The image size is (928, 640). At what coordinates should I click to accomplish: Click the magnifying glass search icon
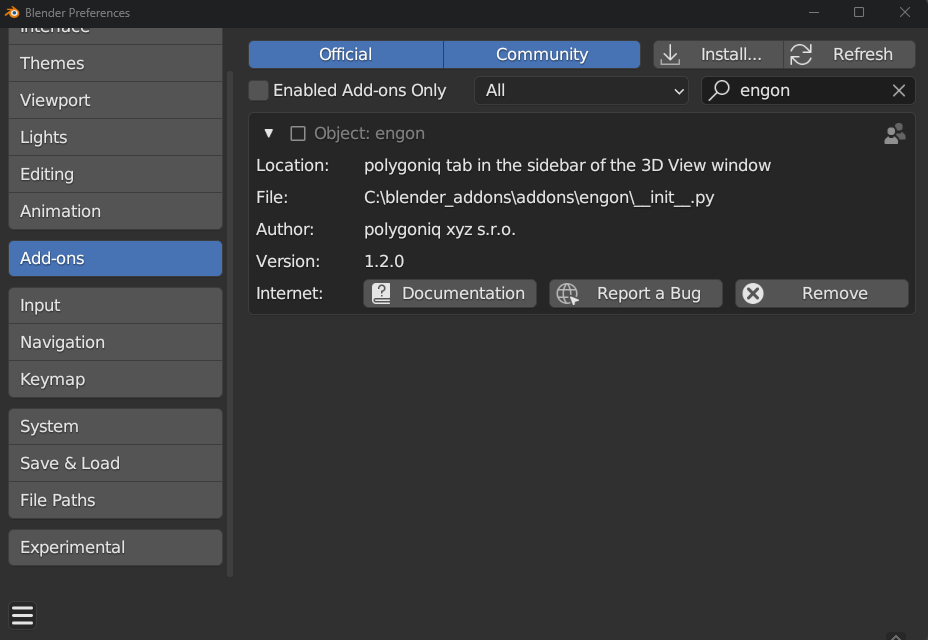(719, 90)
